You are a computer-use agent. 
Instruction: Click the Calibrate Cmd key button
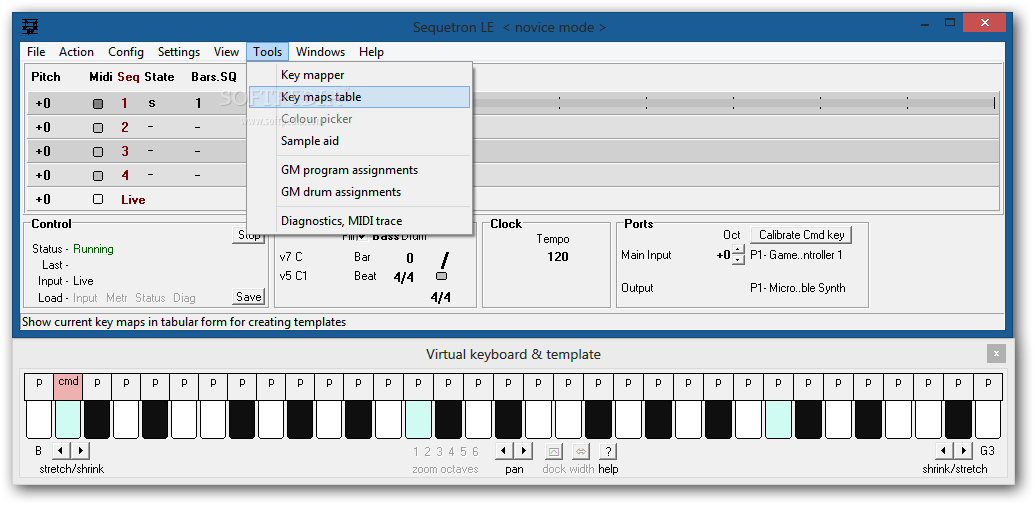(x=801, y=234)
